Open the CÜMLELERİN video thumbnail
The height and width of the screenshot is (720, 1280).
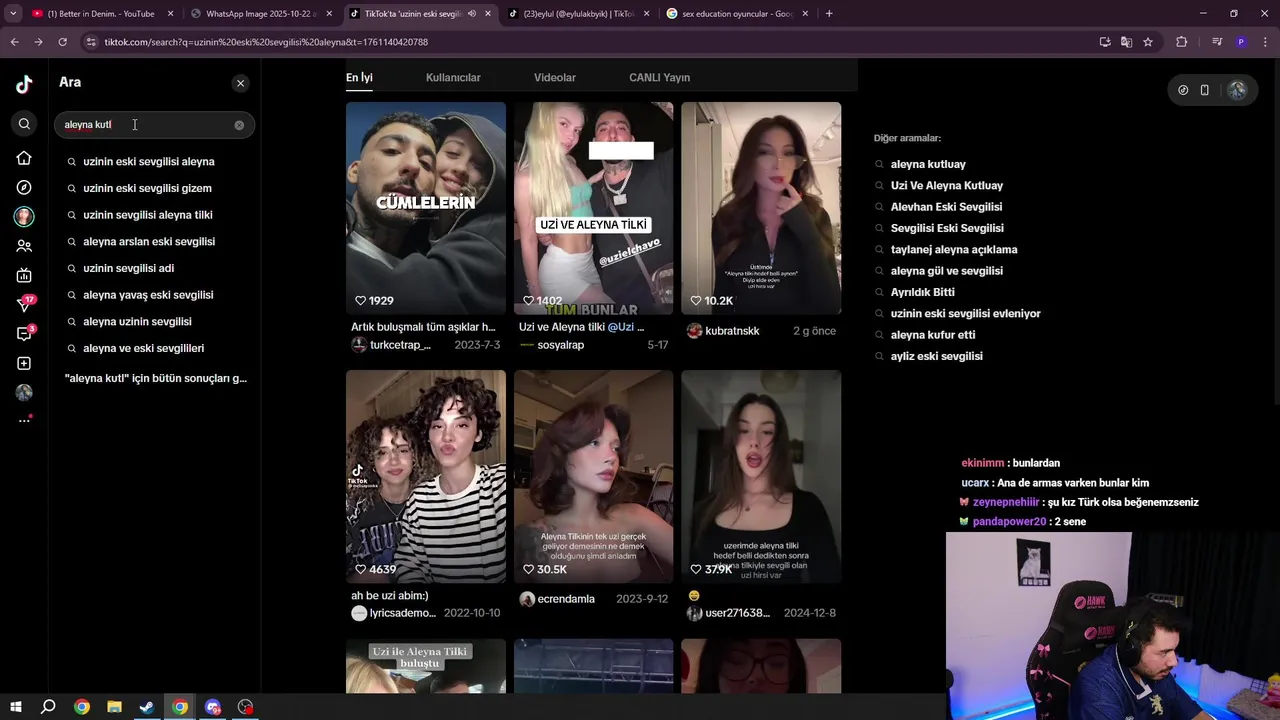pos(426,208)
